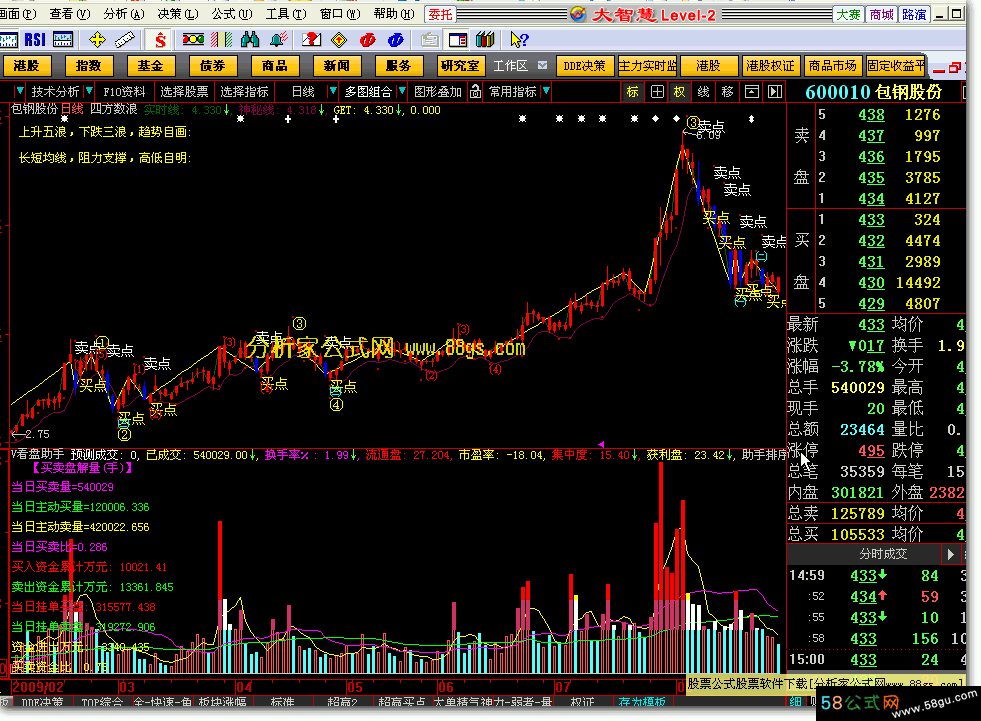The height and width of the screenshot is (721, 981).
Task: Open the 公式(U) menu
Action: [x=231, y=14]
